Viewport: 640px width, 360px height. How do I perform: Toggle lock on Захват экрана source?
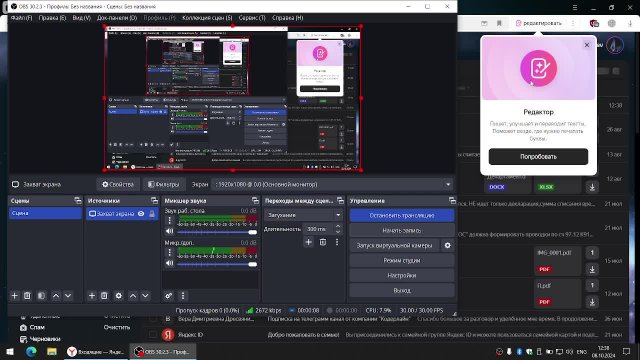coord(152,213)
